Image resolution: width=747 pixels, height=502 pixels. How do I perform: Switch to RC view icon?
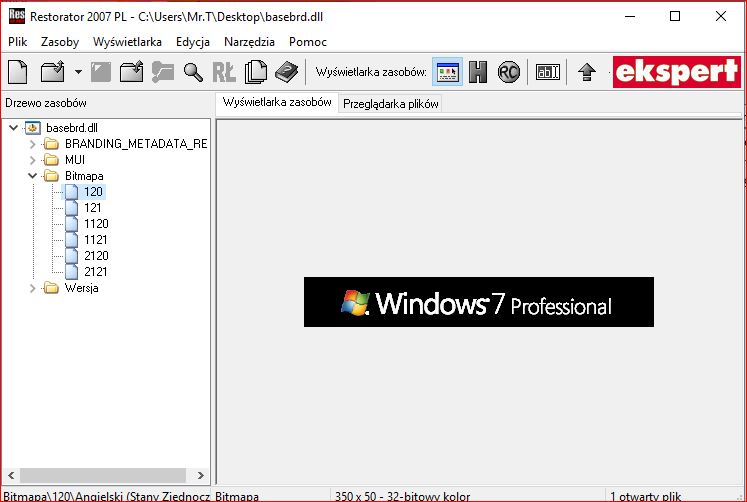click(x=509, y=72)
